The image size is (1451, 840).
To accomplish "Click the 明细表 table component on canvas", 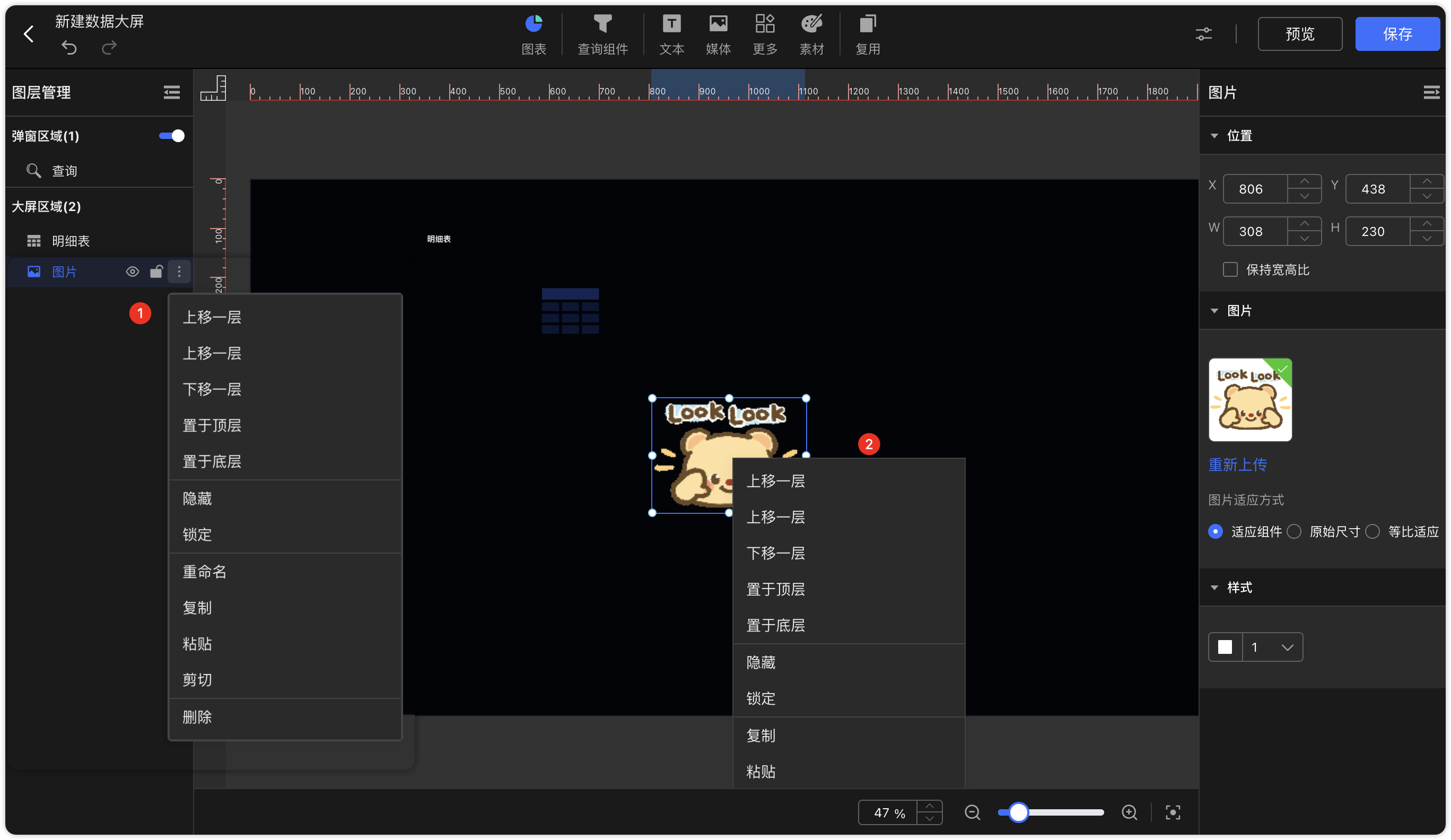I will 570,311.
